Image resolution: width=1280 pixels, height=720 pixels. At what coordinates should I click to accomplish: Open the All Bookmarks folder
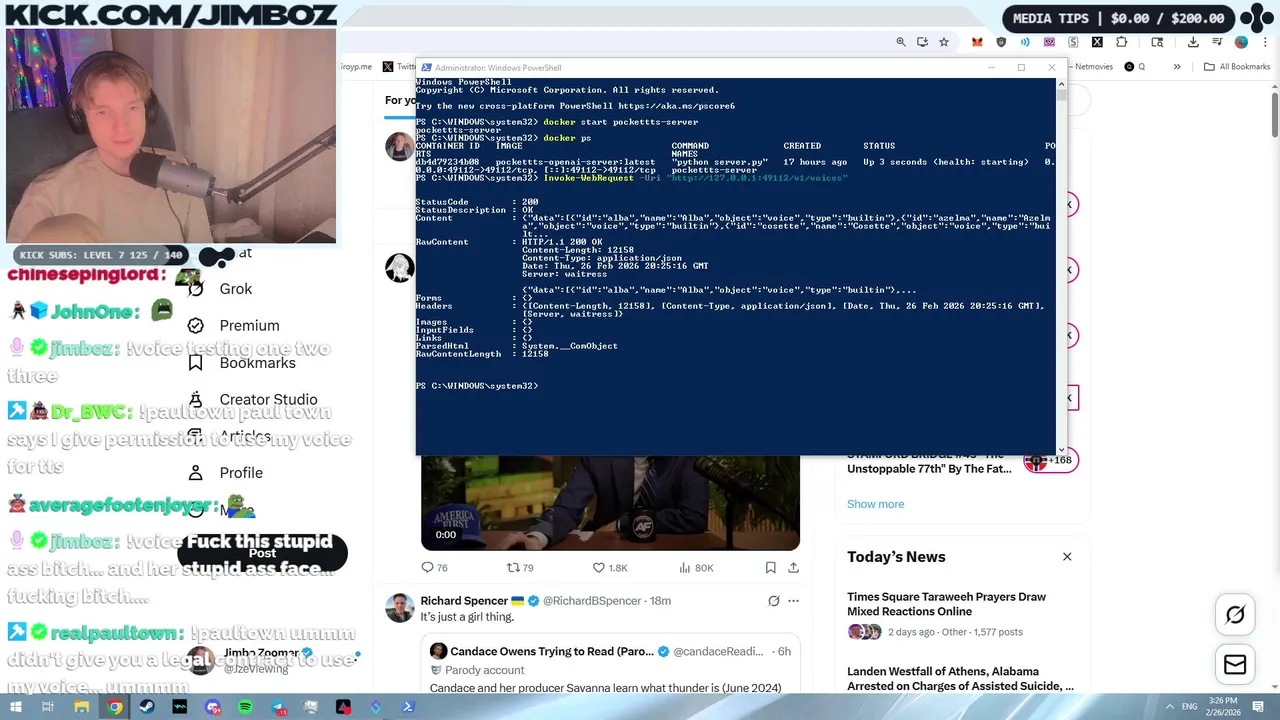(x=1237, y=67)
